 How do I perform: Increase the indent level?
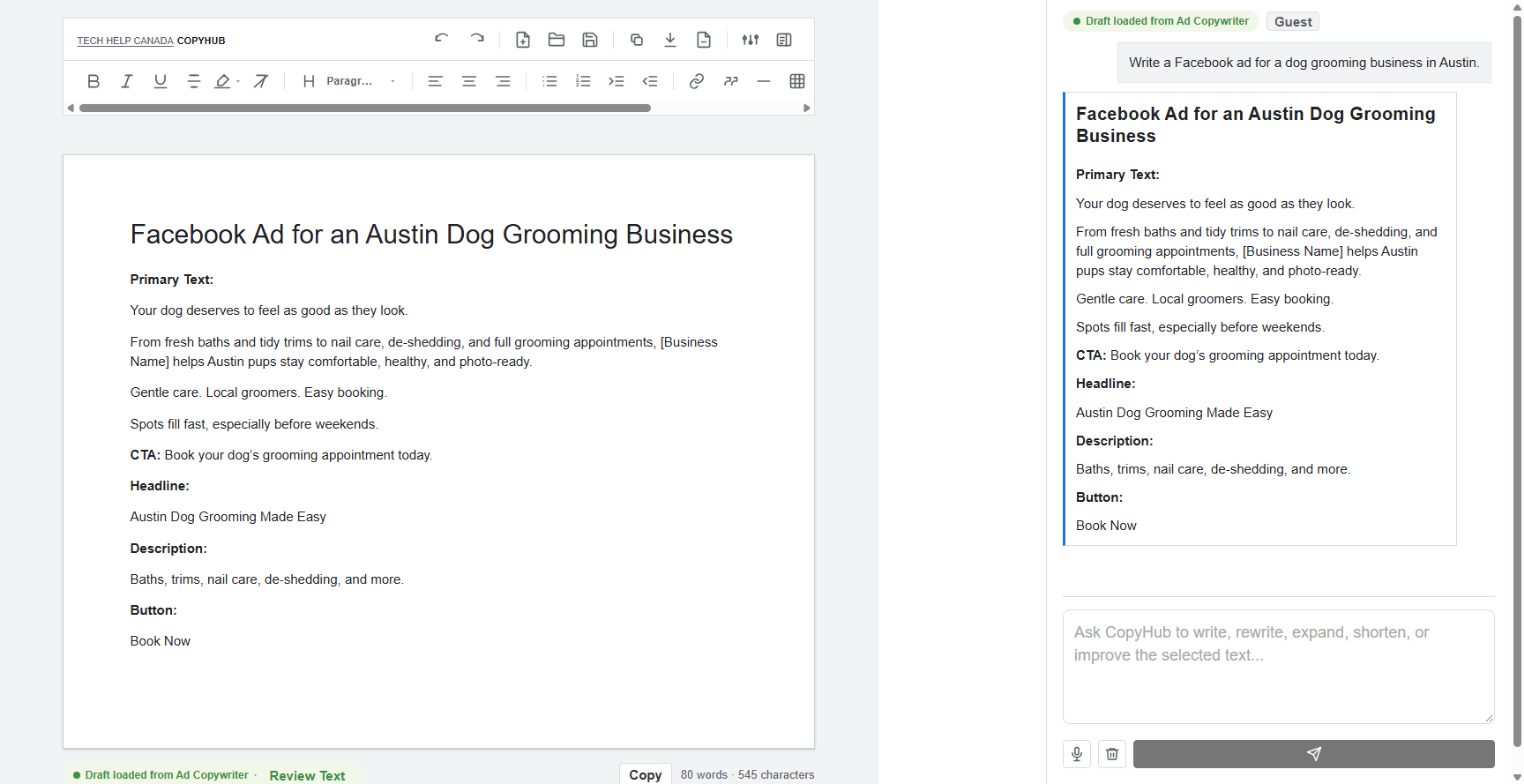[x=616, y=81]
